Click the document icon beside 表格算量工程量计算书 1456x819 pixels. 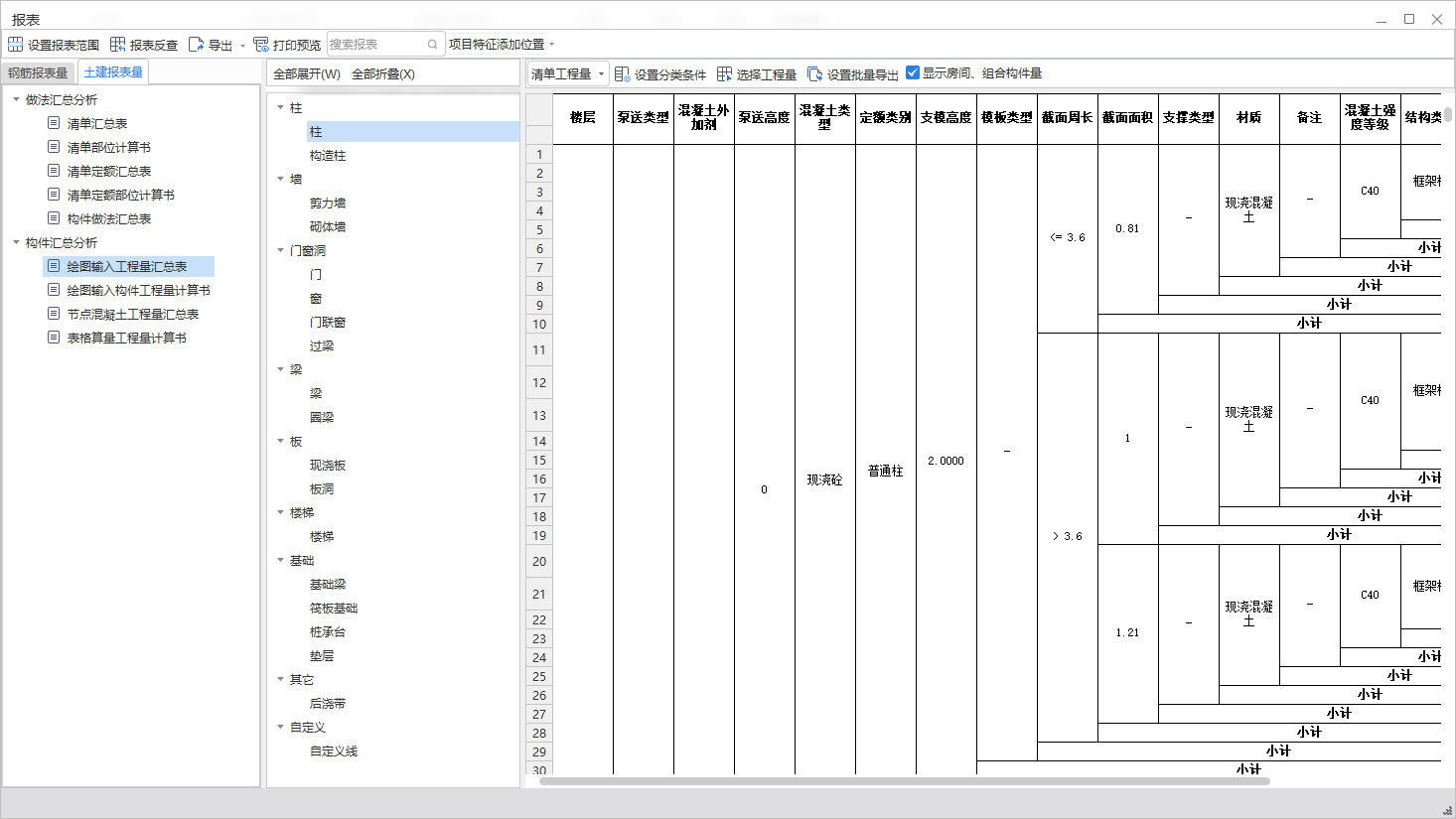click(55, 338)
